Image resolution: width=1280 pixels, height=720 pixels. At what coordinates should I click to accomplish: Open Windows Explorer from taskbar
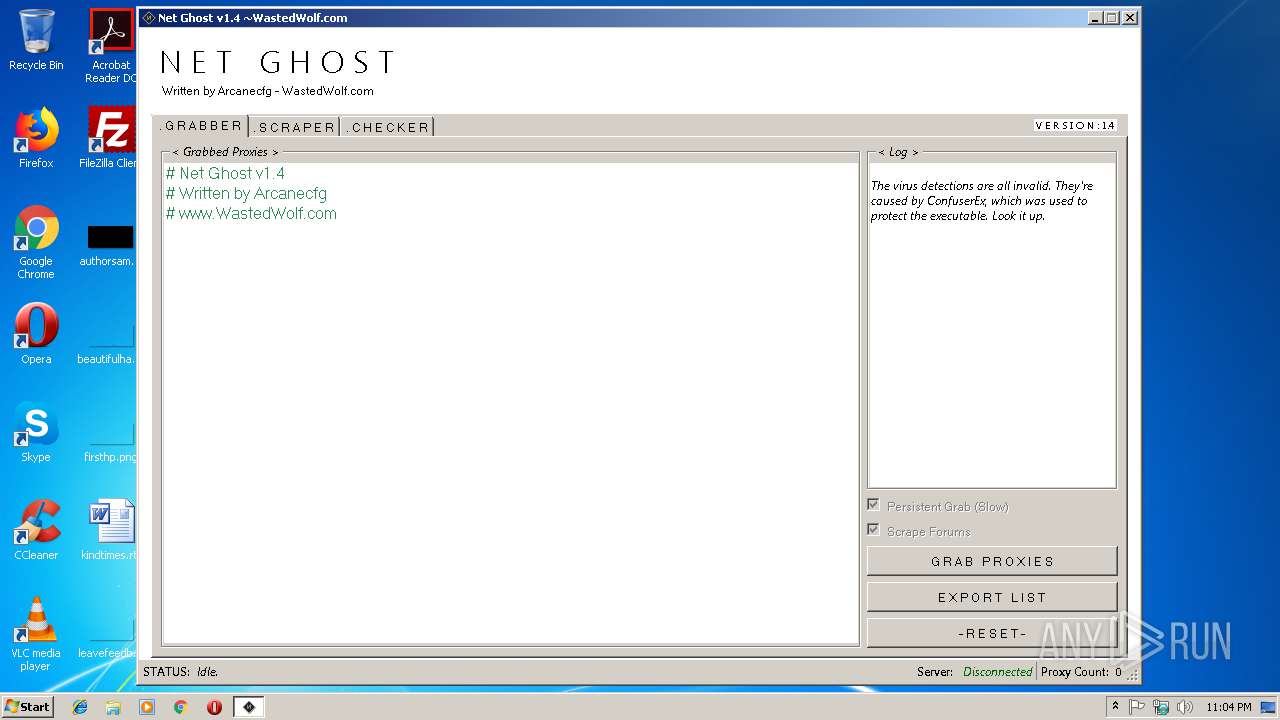[x=113, y=707]
